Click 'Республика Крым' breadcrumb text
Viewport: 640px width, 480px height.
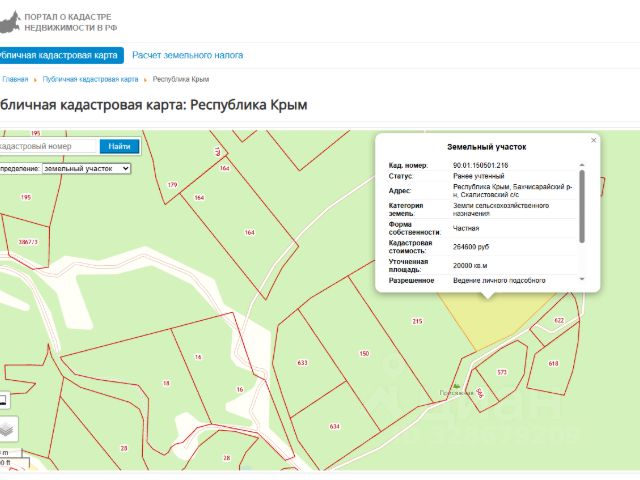pyautogui.click(x=181, y=79)
